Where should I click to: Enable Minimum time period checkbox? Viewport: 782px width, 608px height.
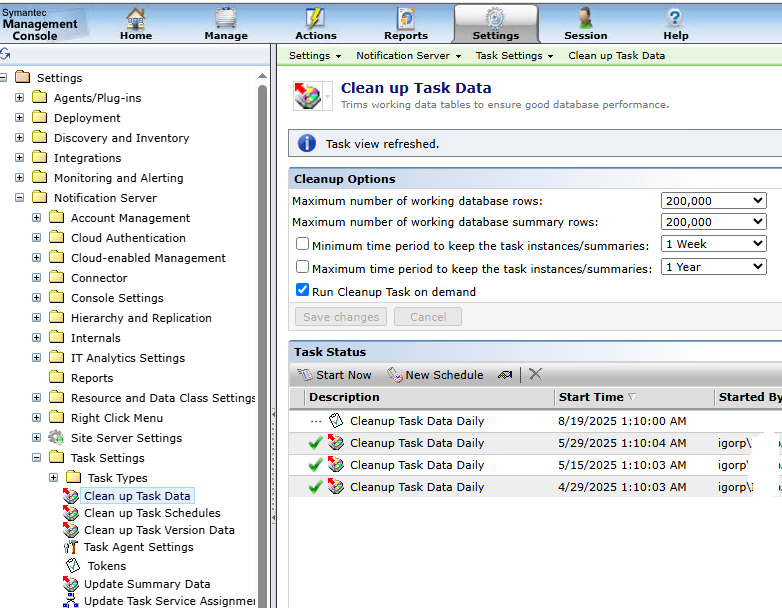point(302,243)
